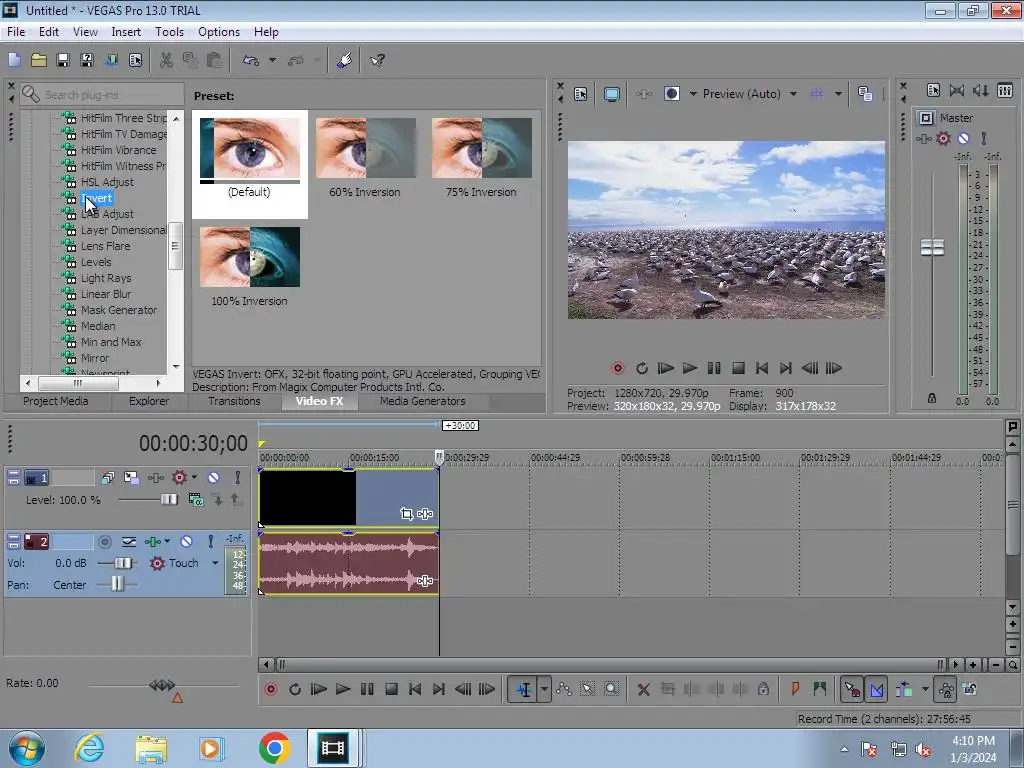Screen dimensions: 1024x768
Task: Open Google Chrome from the taskbar
Action: point(274,748)
